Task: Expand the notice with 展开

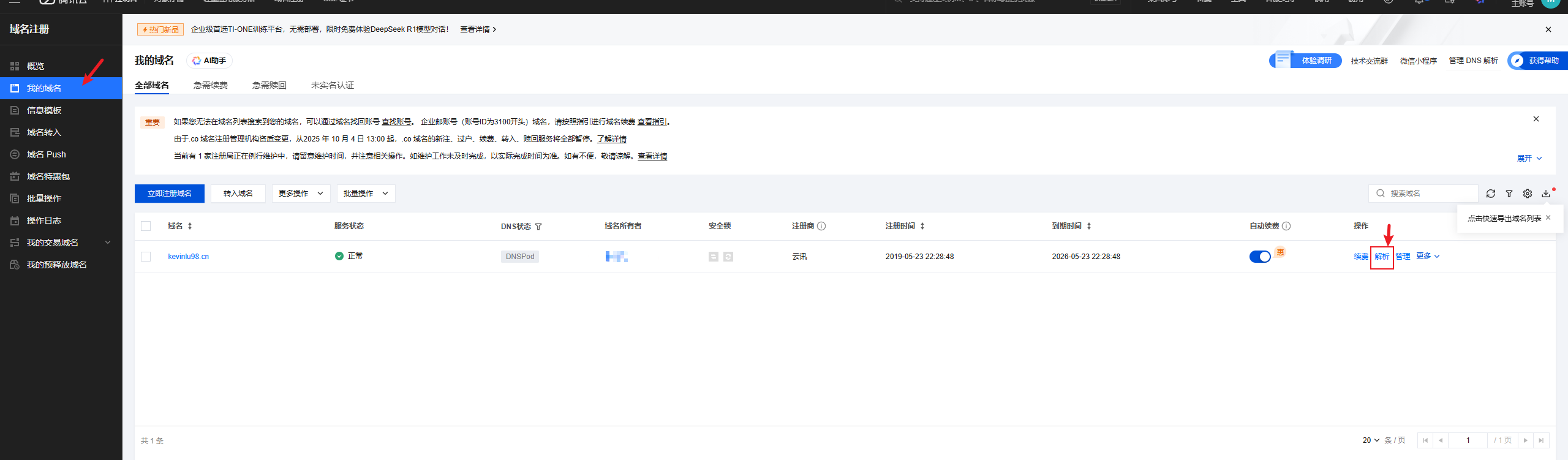Action: (x=1529, y=158)
